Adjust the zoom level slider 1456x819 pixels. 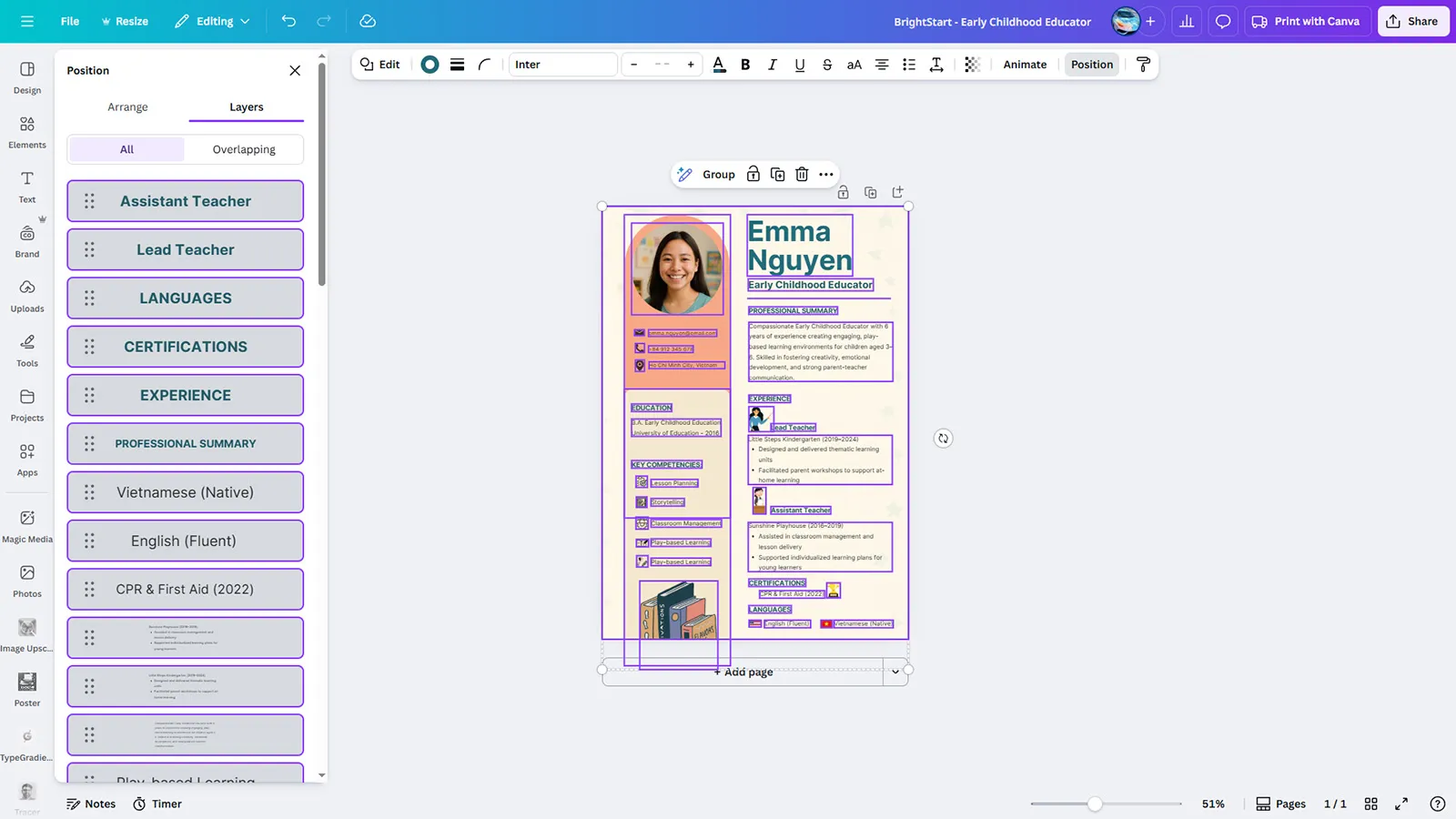coord(1095,804)
